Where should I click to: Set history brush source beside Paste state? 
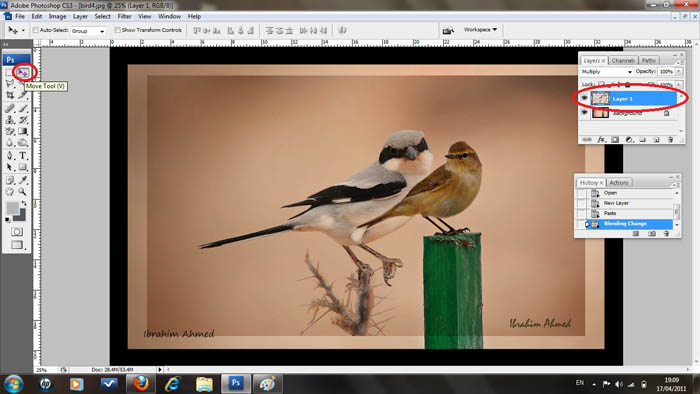[x=581, y=213]
